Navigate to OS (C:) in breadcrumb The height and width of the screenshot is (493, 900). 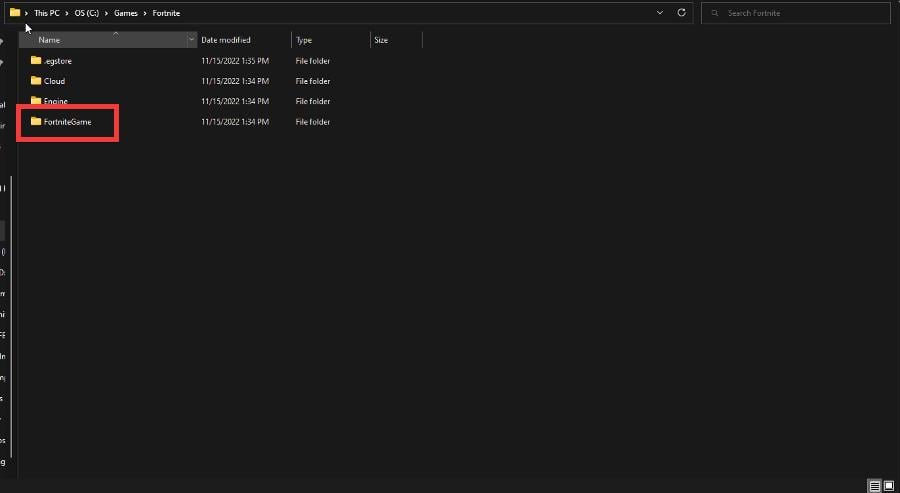tap(87, 13)
